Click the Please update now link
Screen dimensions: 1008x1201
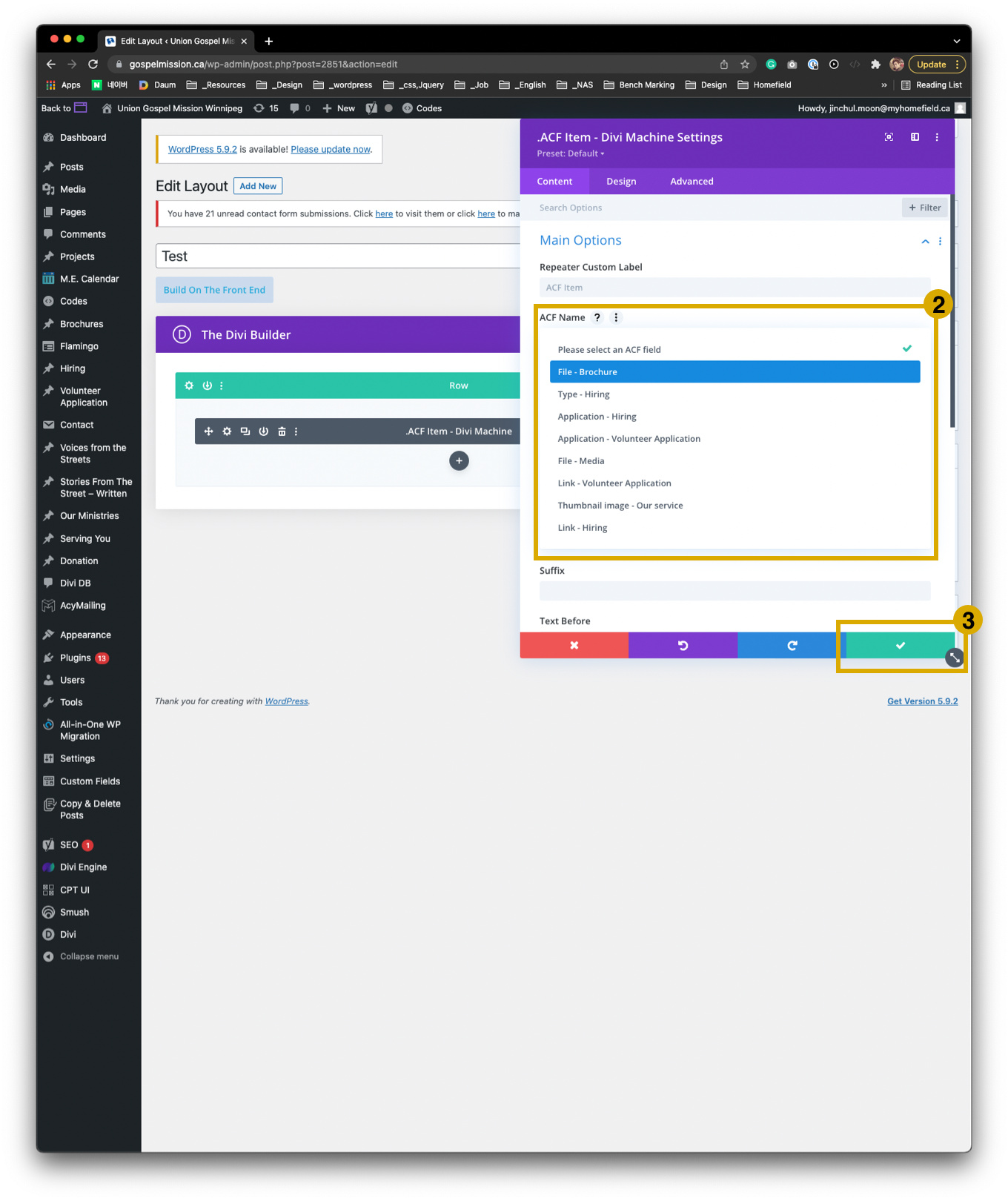click(x=331, y=150)
